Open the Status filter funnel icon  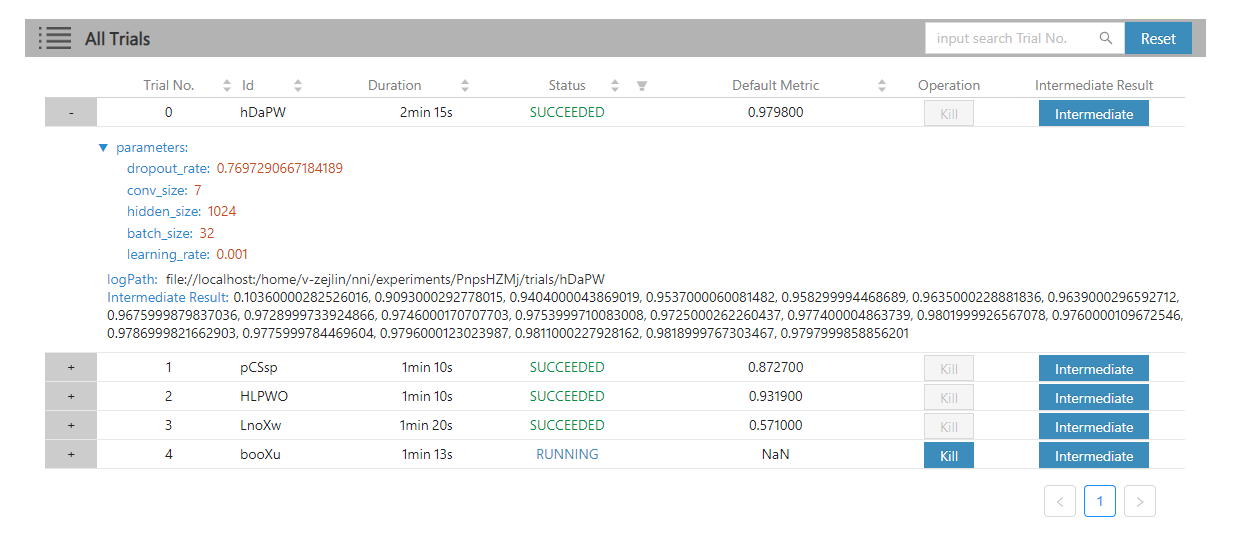(x=642, y=86)
